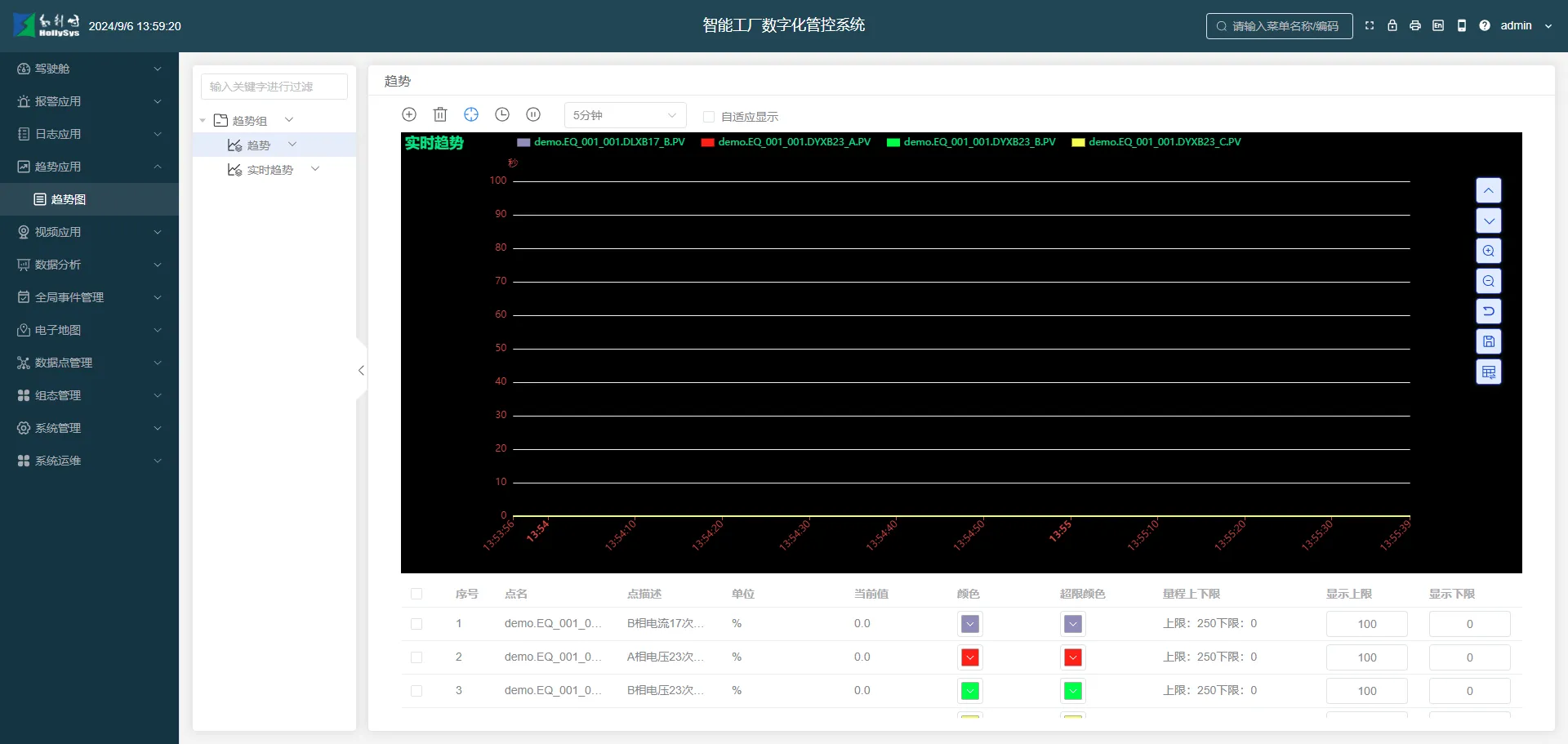Click the lock screen icon in header
Image resolution: width=1568 pixels, height=744 pixels.
pos(1392,25)
